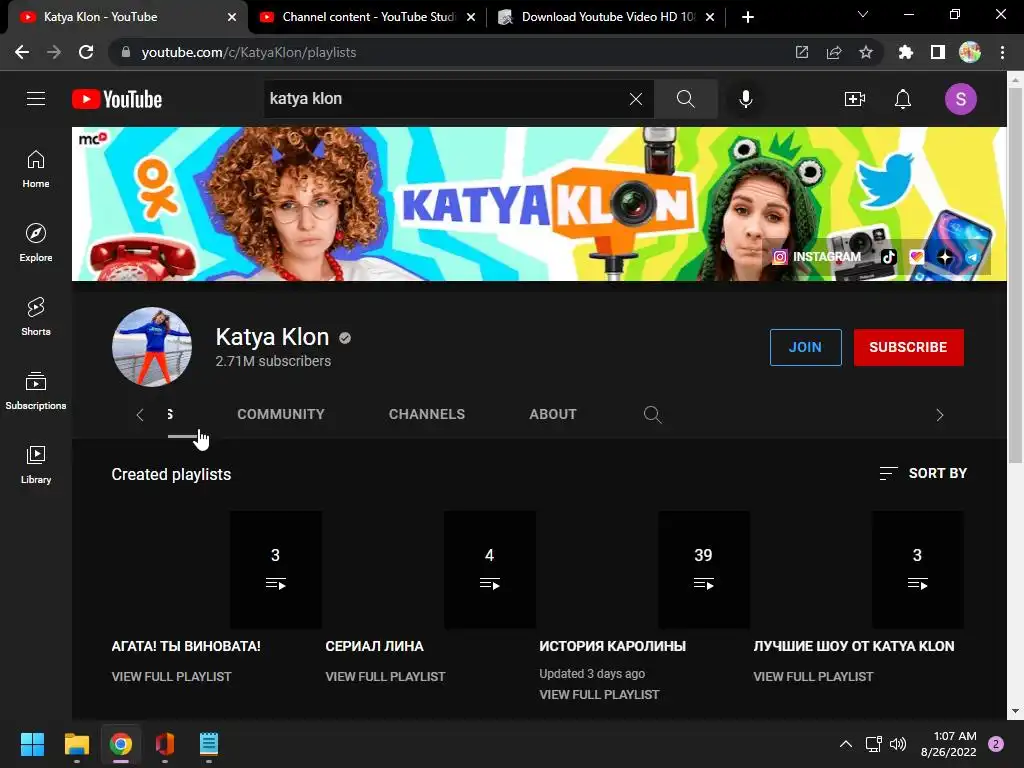Clear the search box with the X icon
Viewport: 1024px width, 768px height.
[x=635, y=99]
